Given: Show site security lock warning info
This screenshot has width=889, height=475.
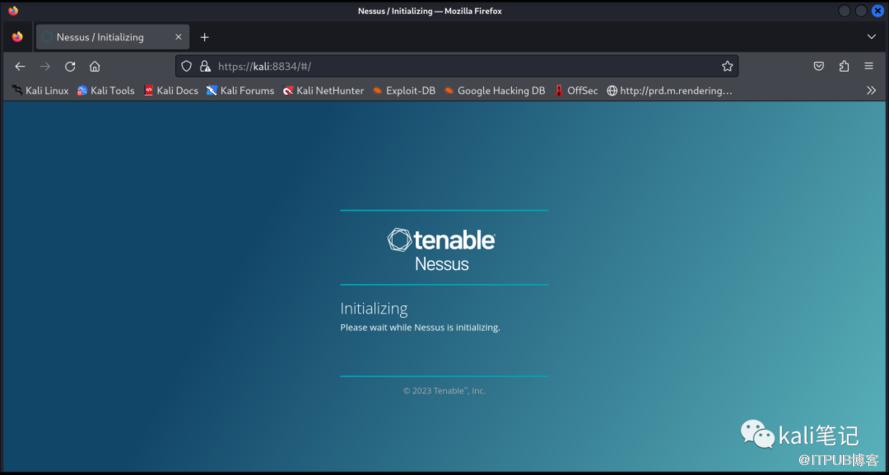Looking at the screenshot, I should (205, 66).
